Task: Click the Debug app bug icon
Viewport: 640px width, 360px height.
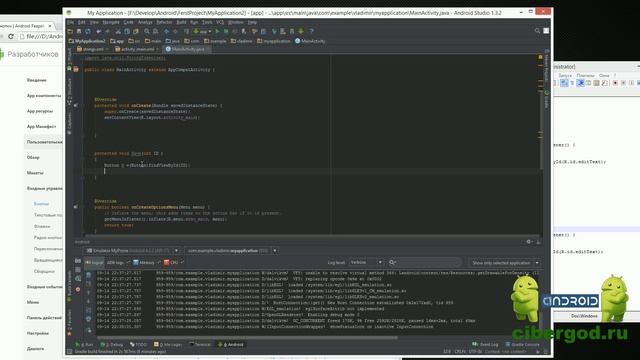Action: [x=226, y=31]
